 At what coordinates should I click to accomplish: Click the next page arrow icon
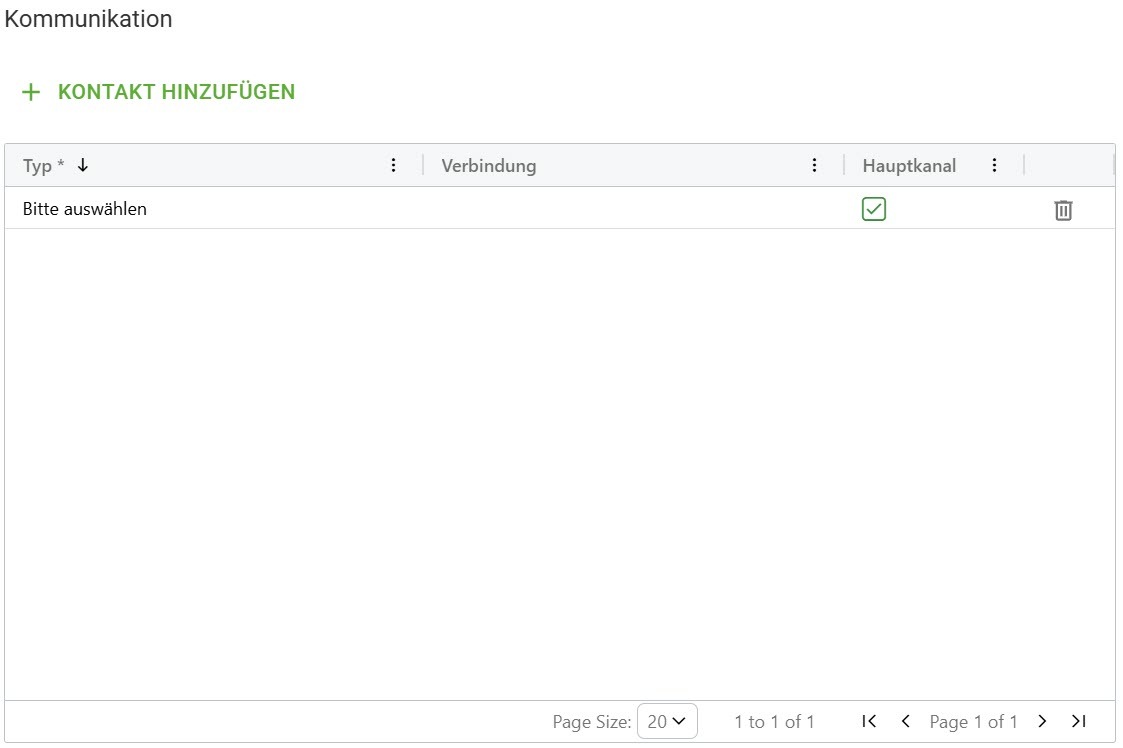click(1042, 721)
